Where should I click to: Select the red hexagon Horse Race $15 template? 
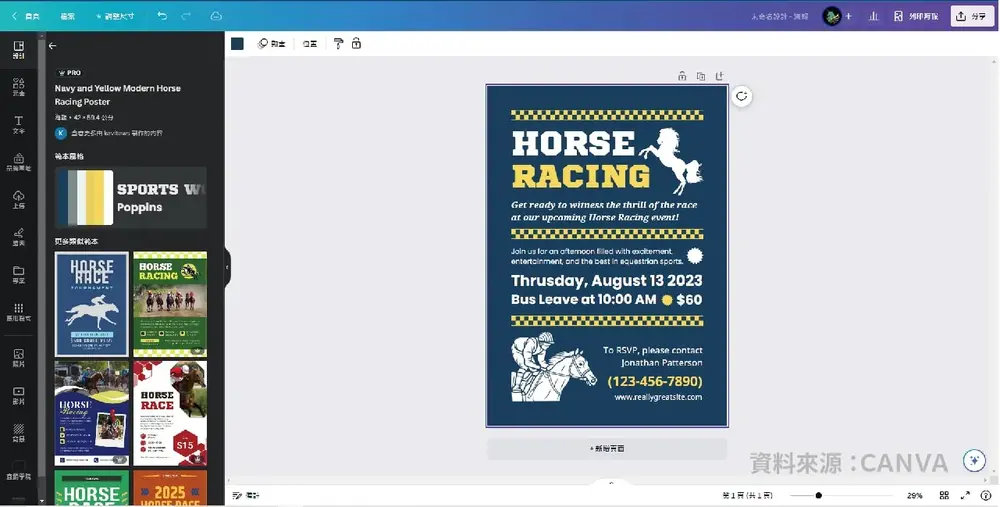170,413
